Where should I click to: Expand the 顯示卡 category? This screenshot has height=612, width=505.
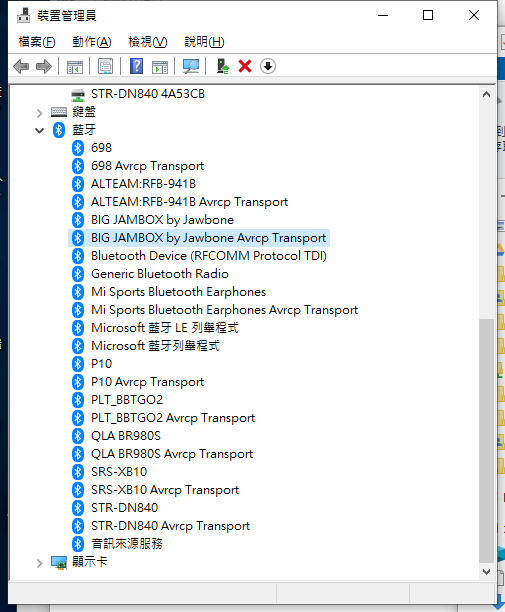coord(39,563)
